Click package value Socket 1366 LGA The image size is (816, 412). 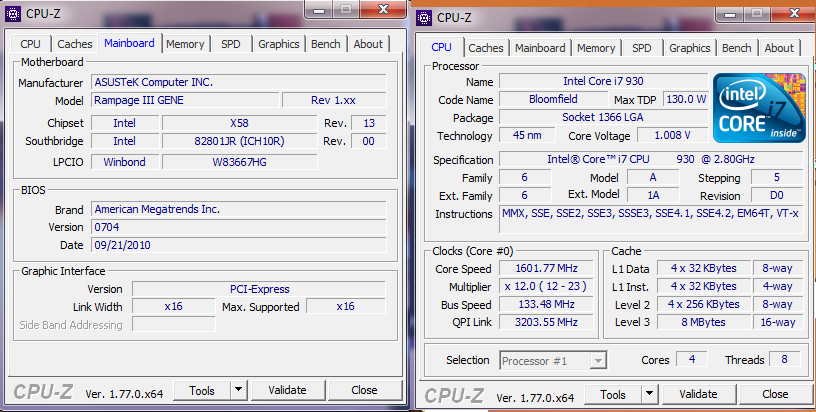pos(604,117)
